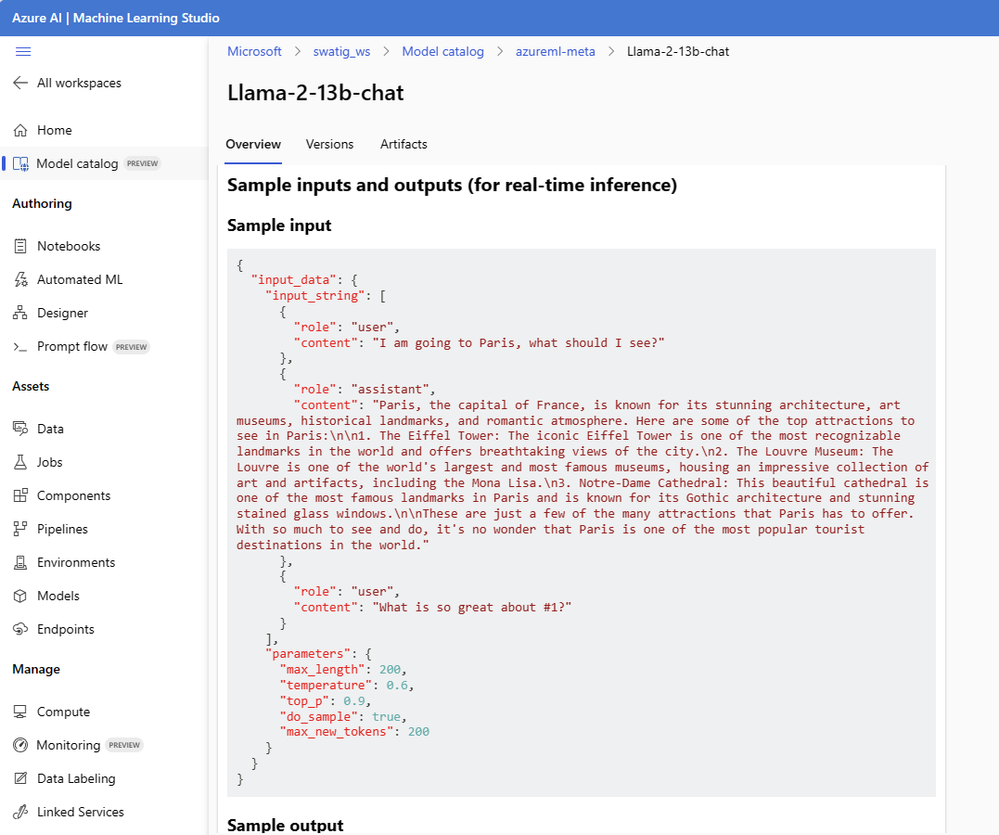Image resolution: width=999 pixels, height=835 pixels.
Task: Open Prompt flow from sidebar
Action: pos(72,346)
